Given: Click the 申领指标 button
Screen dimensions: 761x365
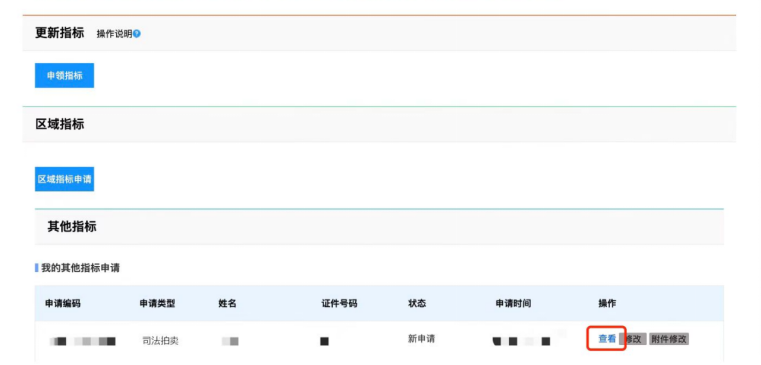Looking at the screenshot, I should point(65,75).
